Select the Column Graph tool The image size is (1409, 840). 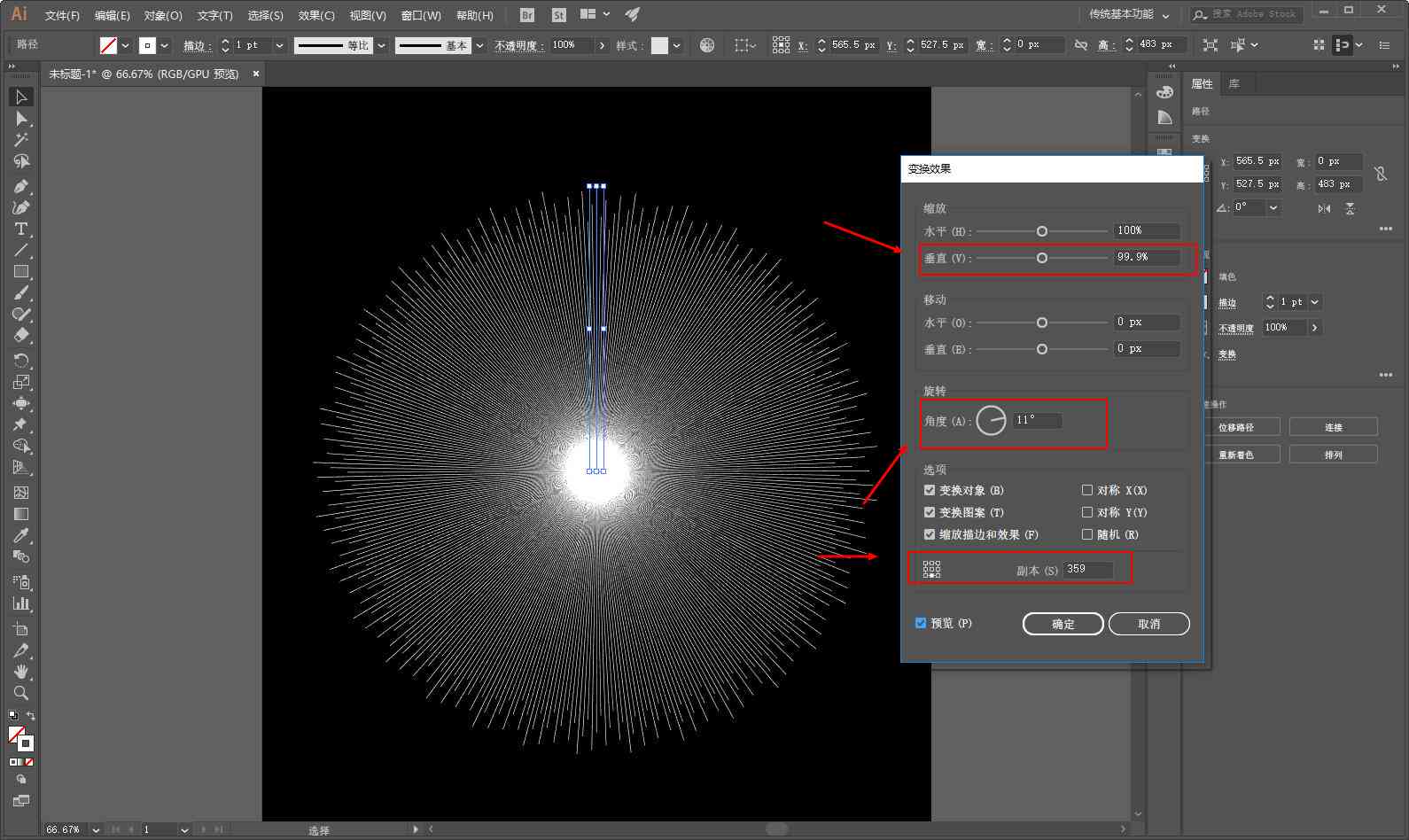pyautogui.click(x=21, y=604)
